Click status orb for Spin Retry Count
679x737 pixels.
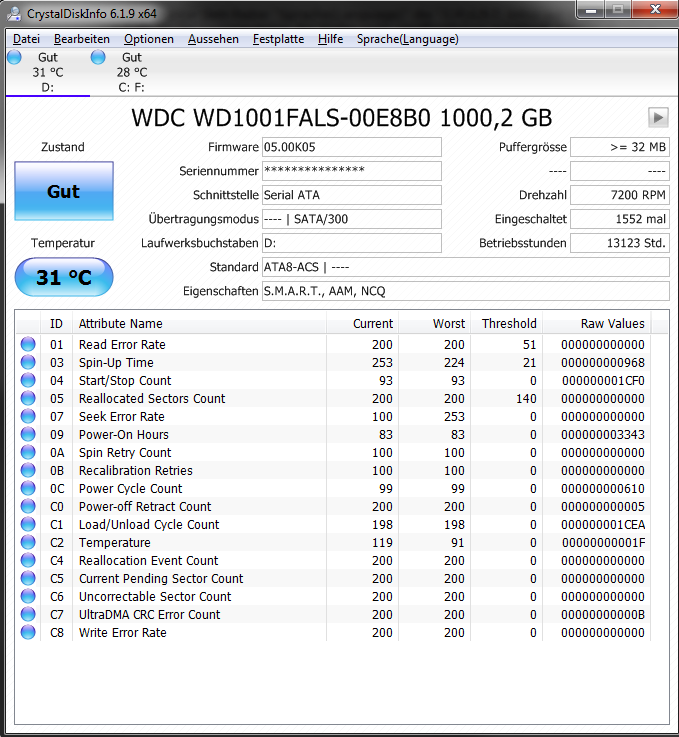[x=28, y=452]
